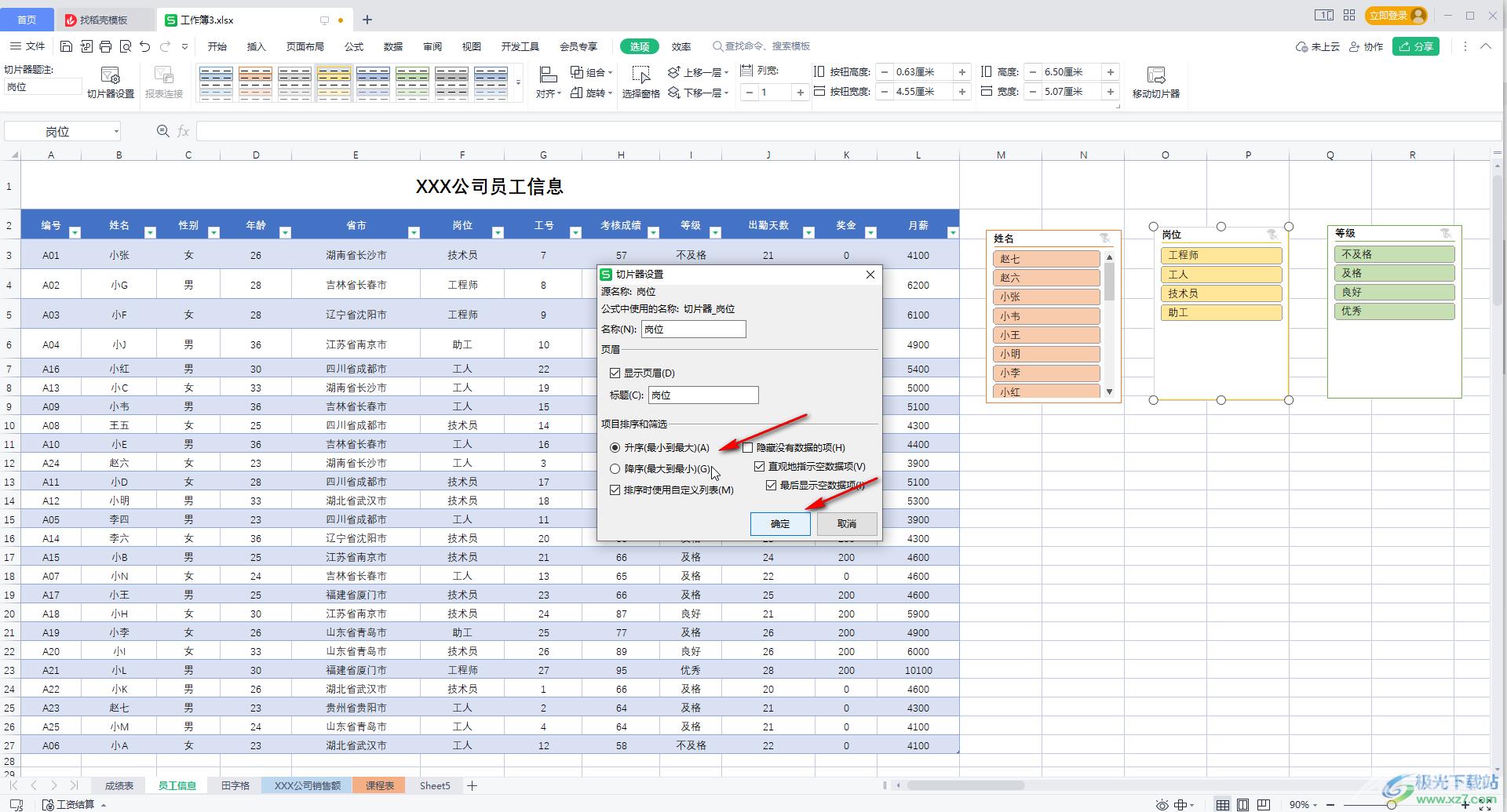This screenshot has width=1507, height=812.
Task: Collapse the ribbon with chevron icon
Action: (1486, 46)
